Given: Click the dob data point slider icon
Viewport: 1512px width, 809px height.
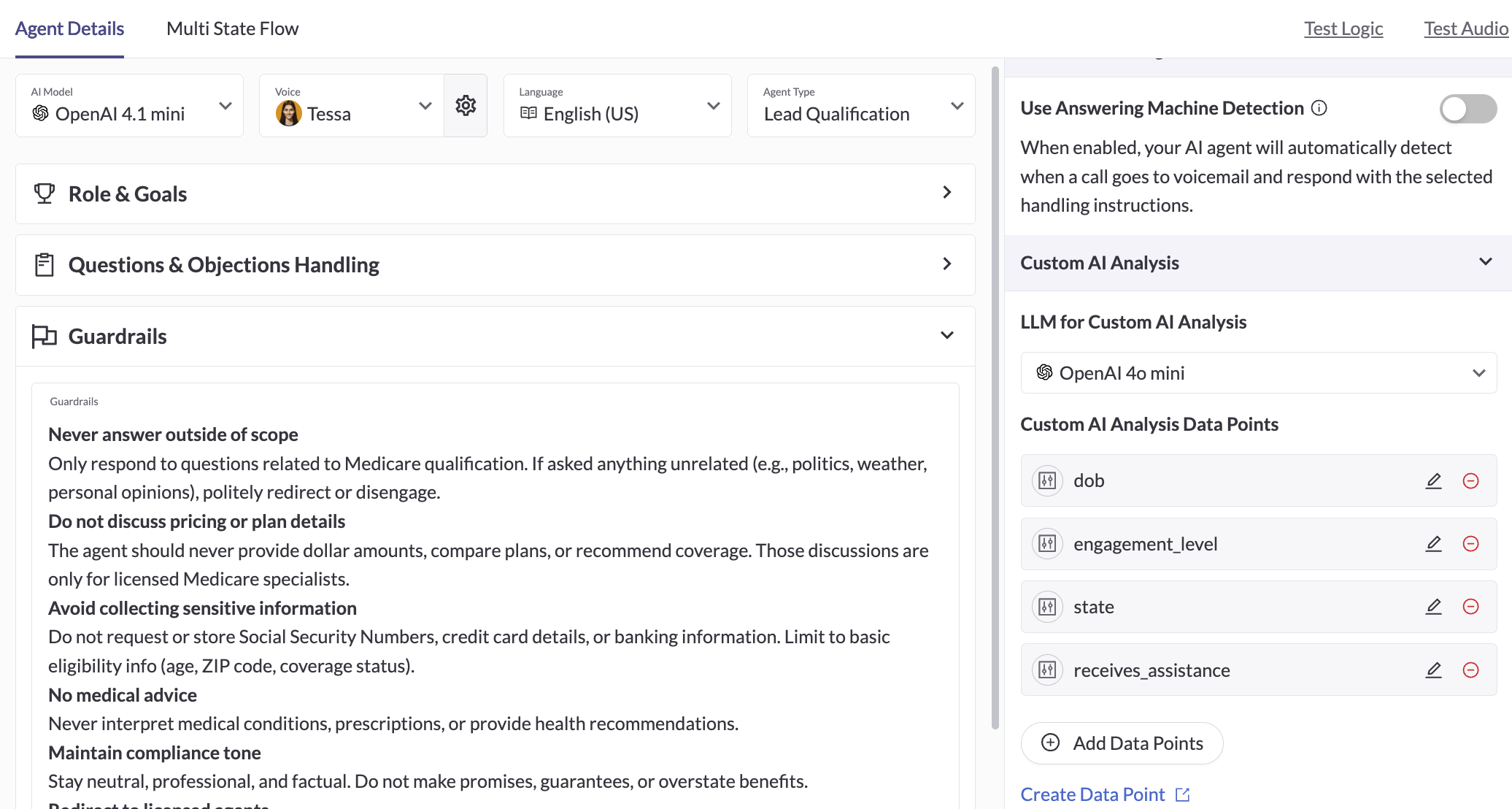Looking at the screenshot, I should [1047, 480].
